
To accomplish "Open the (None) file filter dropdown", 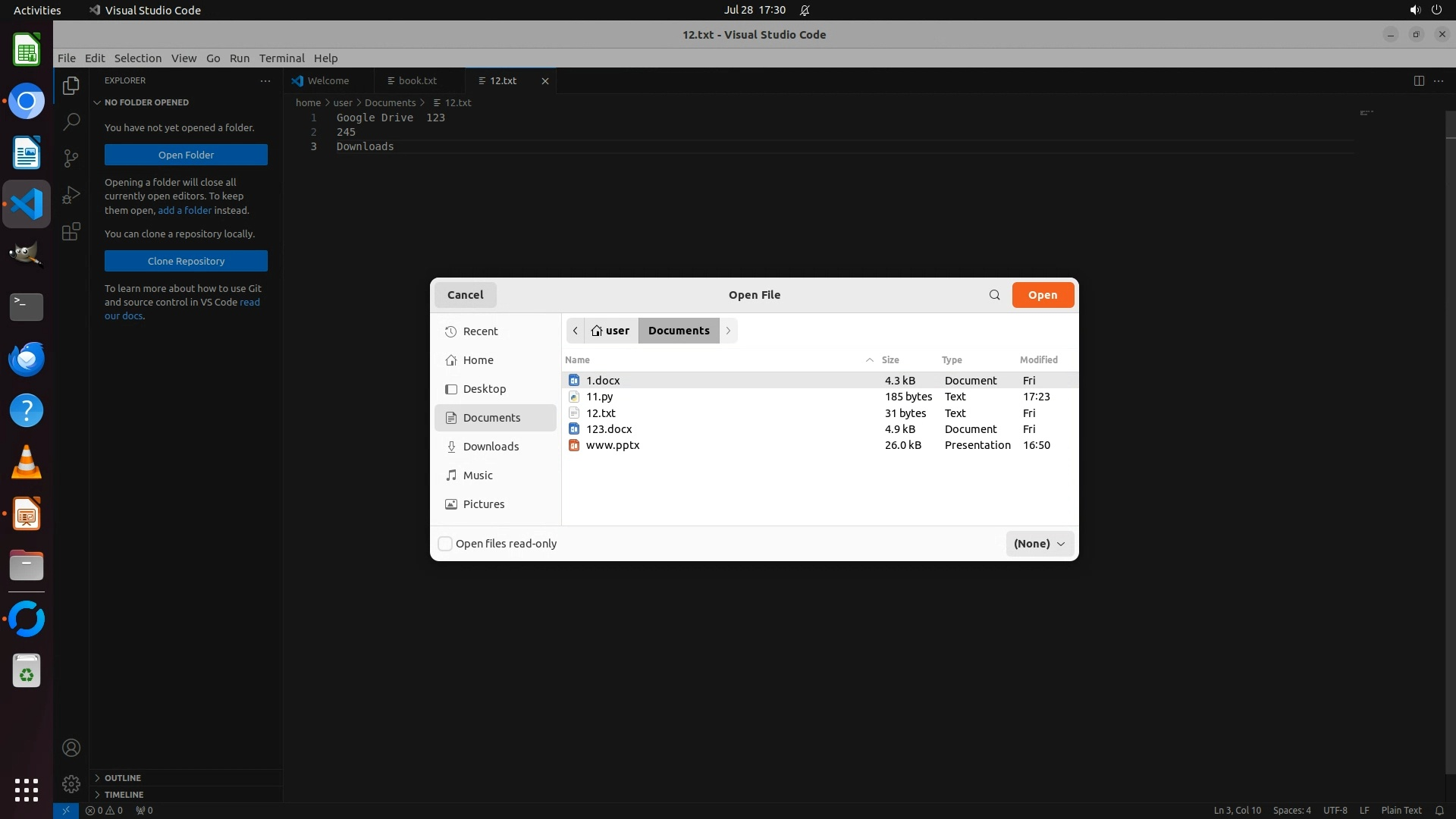I will pyautogui.click(x=1039, y=544).
